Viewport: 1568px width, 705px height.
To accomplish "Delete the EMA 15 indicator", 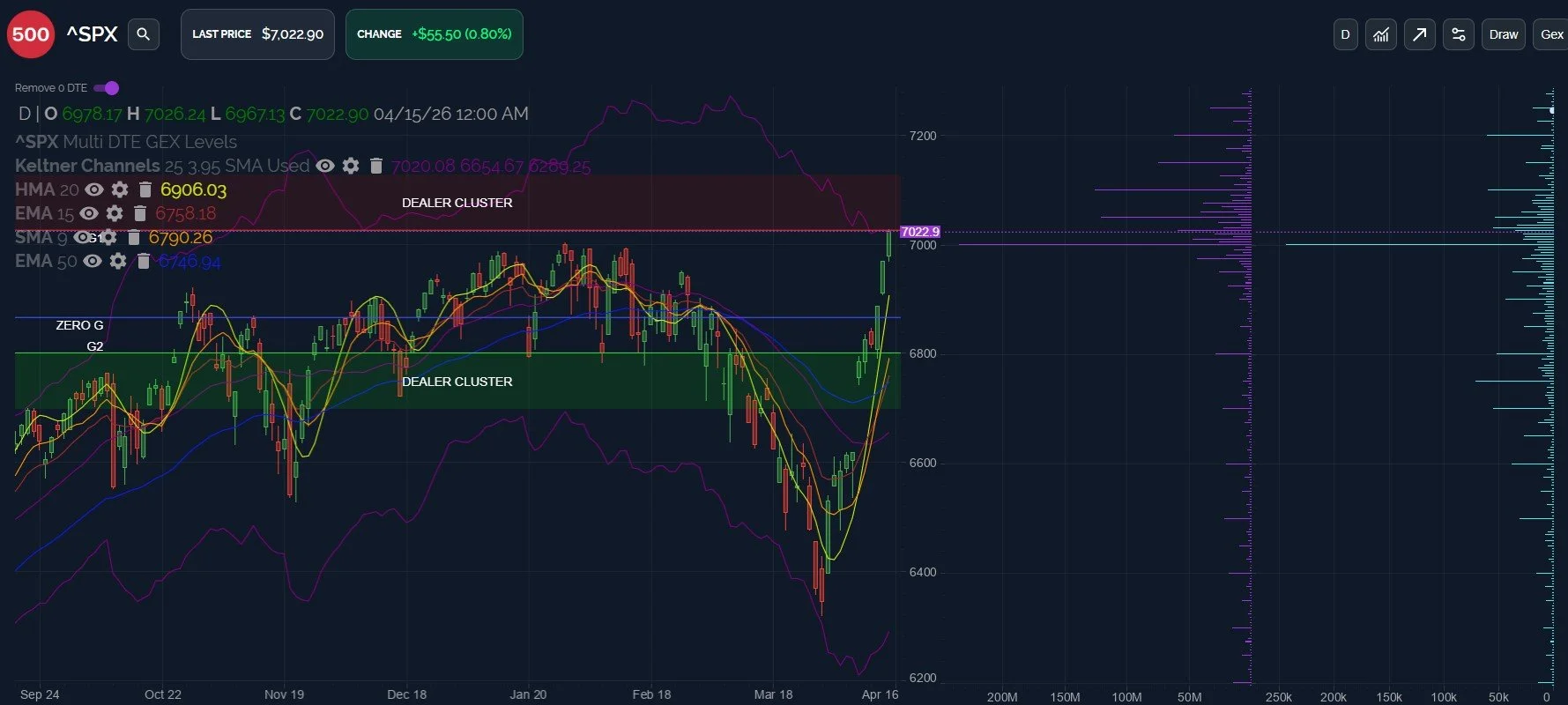I will 140,213.
